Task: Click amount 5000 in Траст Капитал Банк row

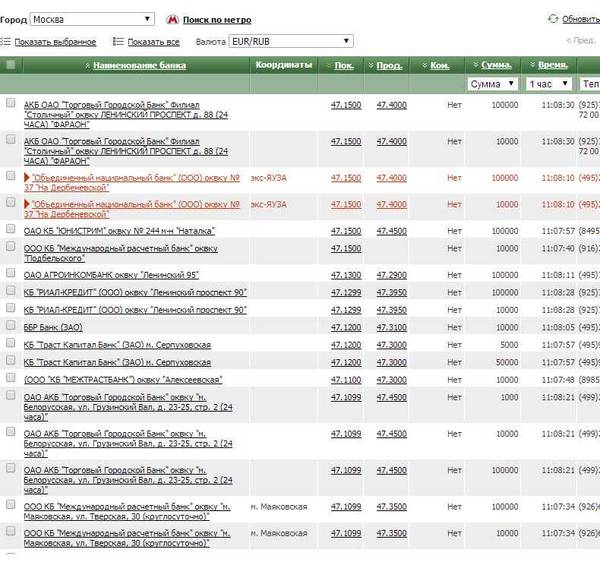Action: click(x=509, y=345)
